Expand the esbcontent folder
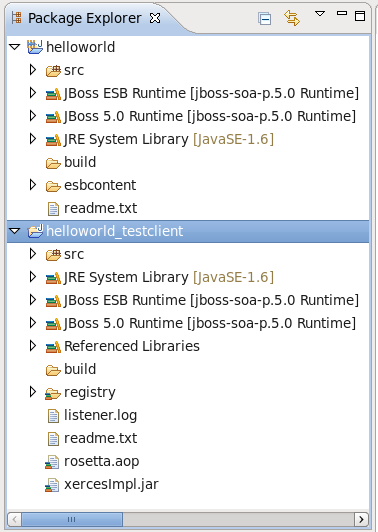378x532 pixels. point(33,185)
